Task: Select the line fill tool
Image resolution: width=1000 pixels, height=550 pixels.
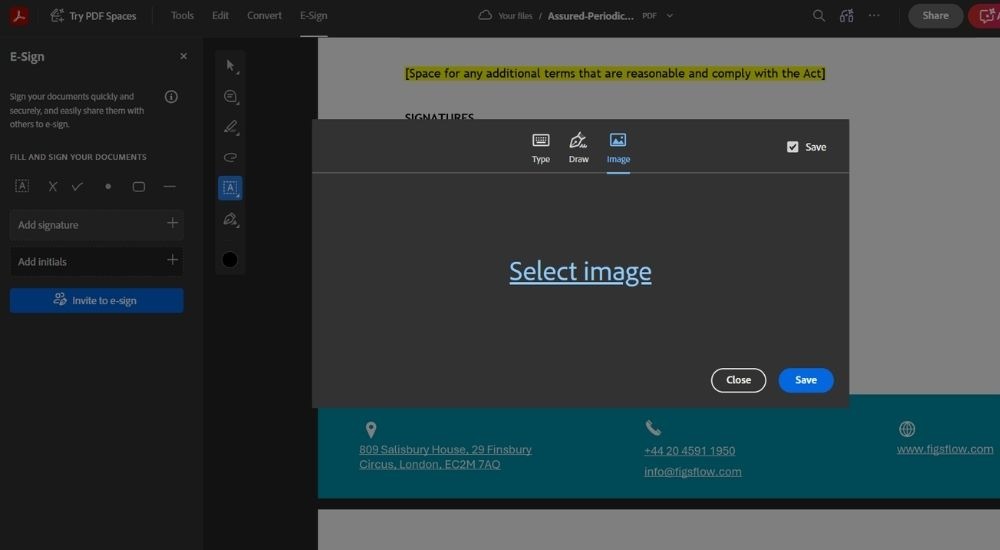Action: pyautogui.click(x=170, y=186)
